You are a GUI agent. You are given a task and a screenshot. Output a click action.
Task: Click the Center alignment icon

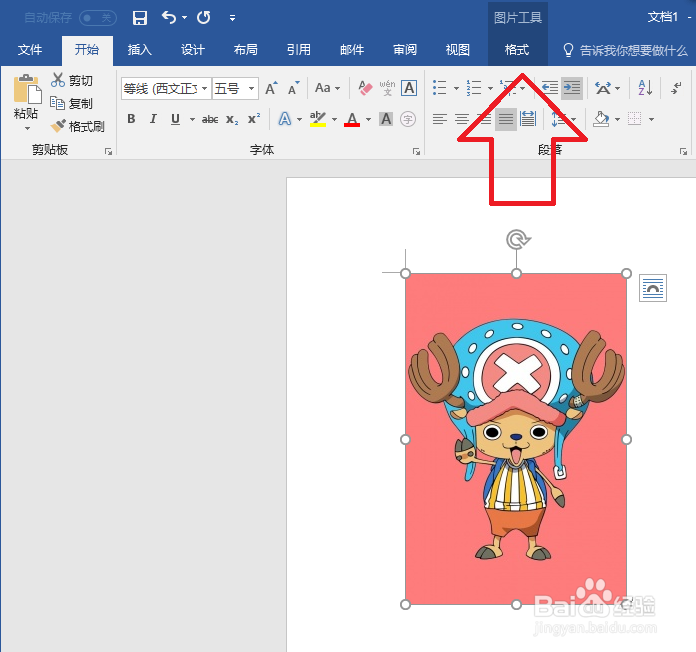click(x=462, y=119)
